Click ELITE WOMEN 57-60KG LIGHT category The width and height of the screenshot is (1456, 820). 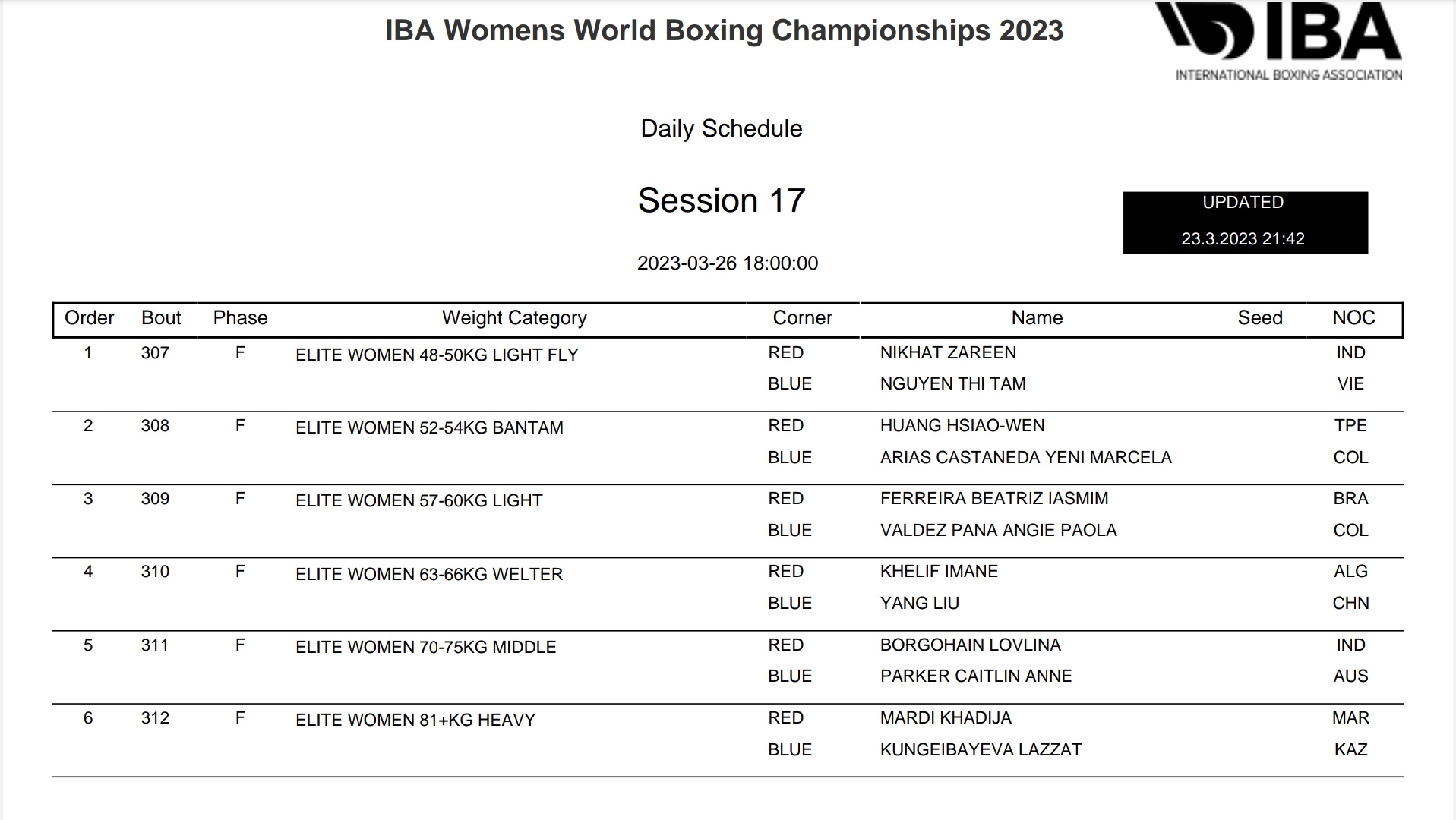(419, 501)
